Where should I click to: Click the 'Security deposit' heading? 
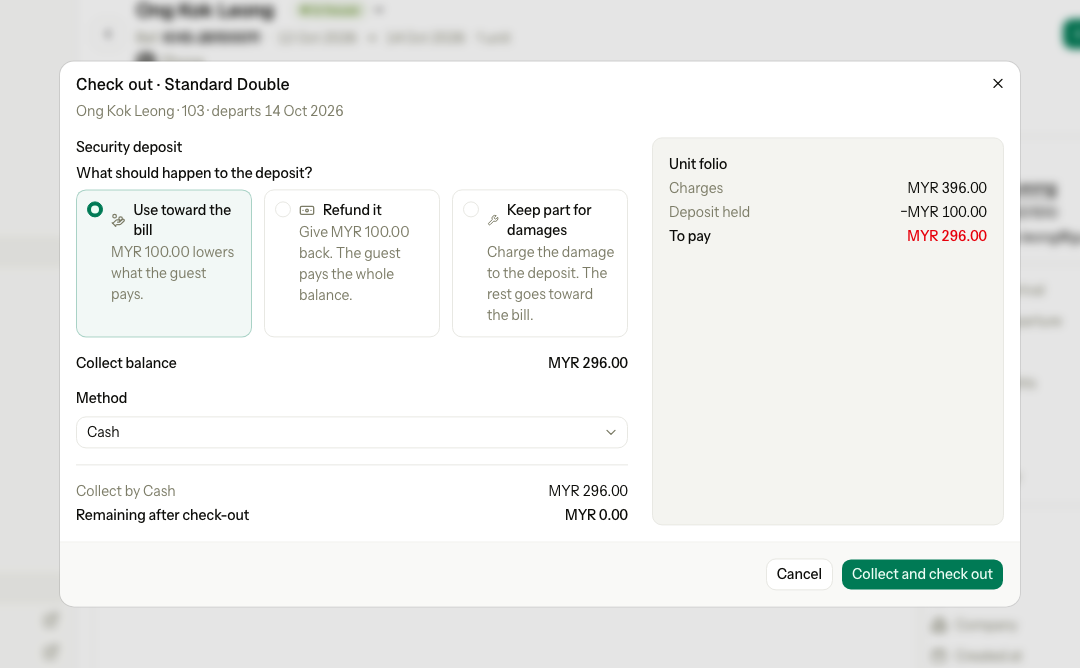click(x=129, y=147)
